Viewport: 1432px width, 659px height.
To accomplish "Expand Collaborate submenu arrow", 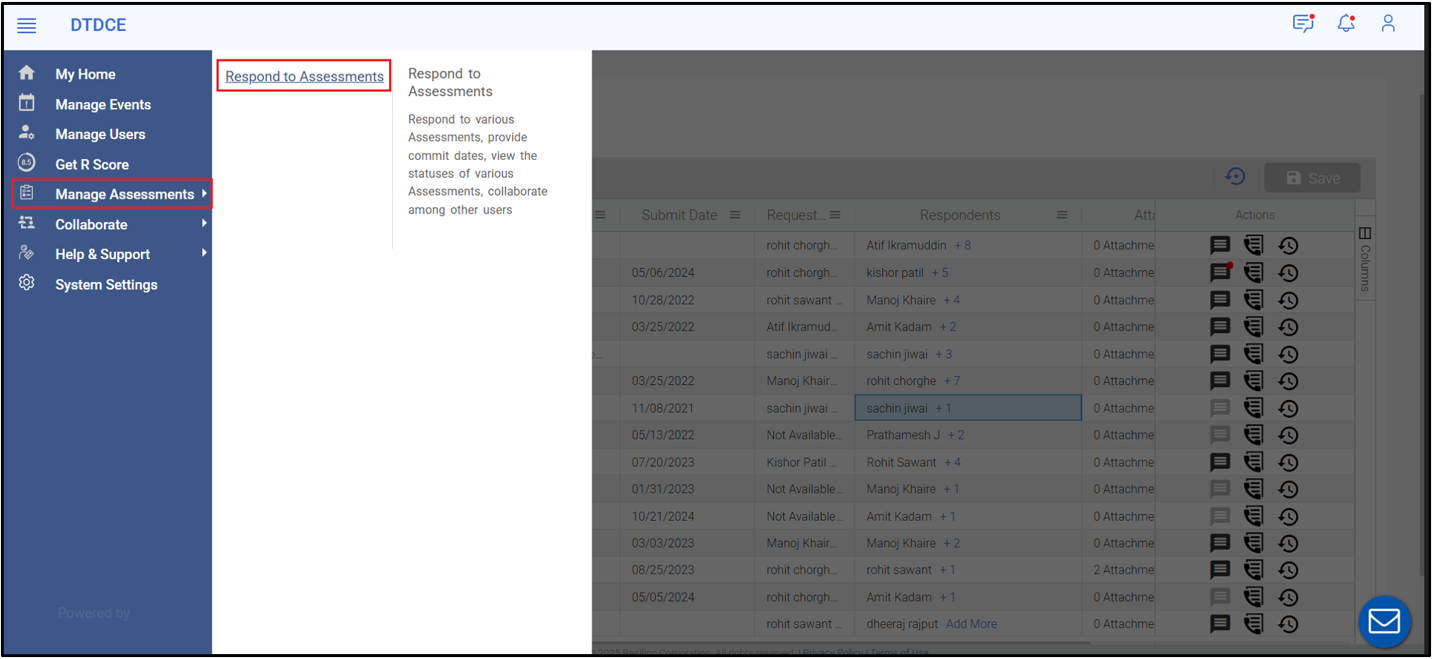I will pos(204,223).
